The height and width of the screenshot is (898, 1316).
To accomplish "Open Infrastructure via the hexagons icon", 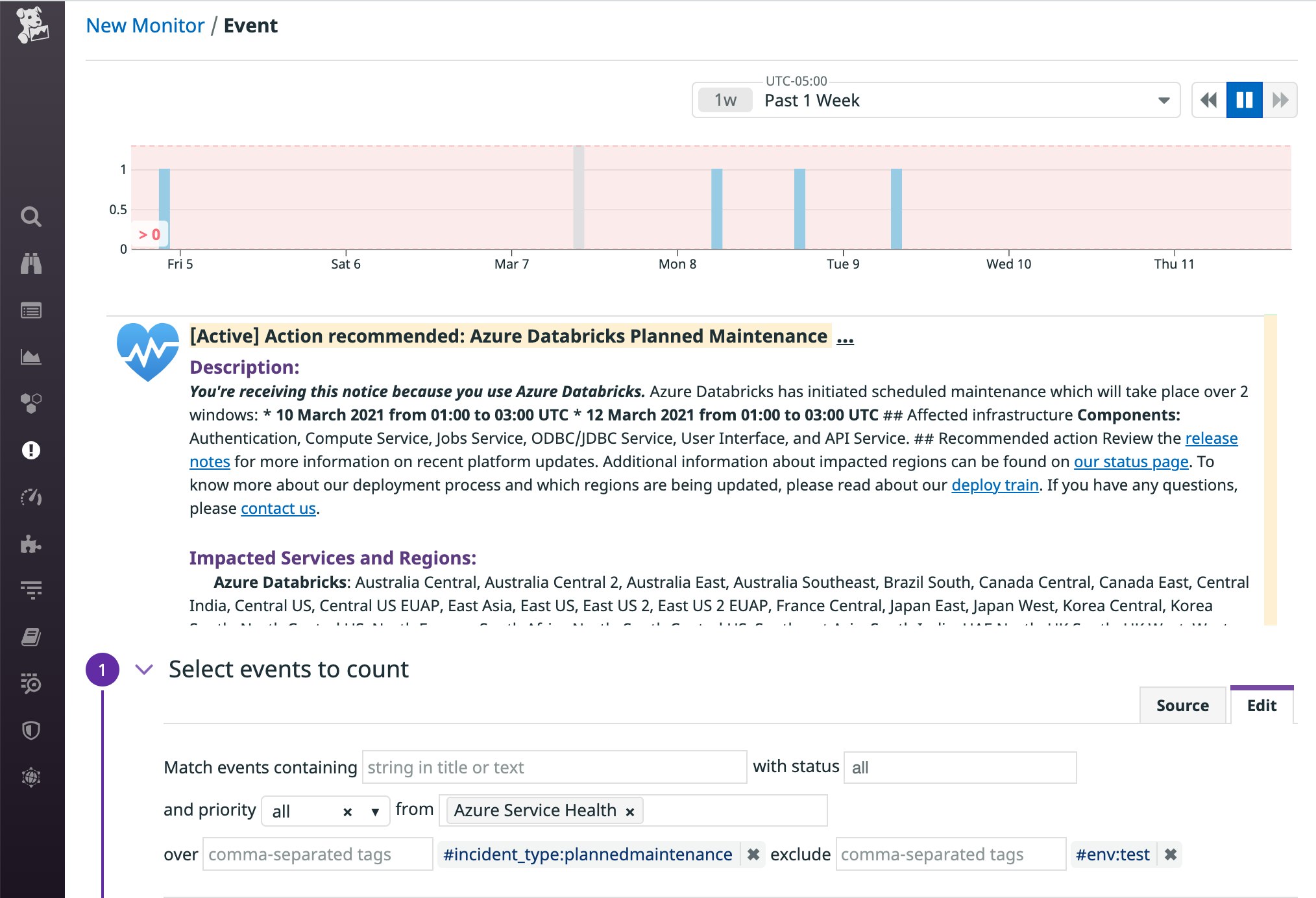I will tap(32, 402).
